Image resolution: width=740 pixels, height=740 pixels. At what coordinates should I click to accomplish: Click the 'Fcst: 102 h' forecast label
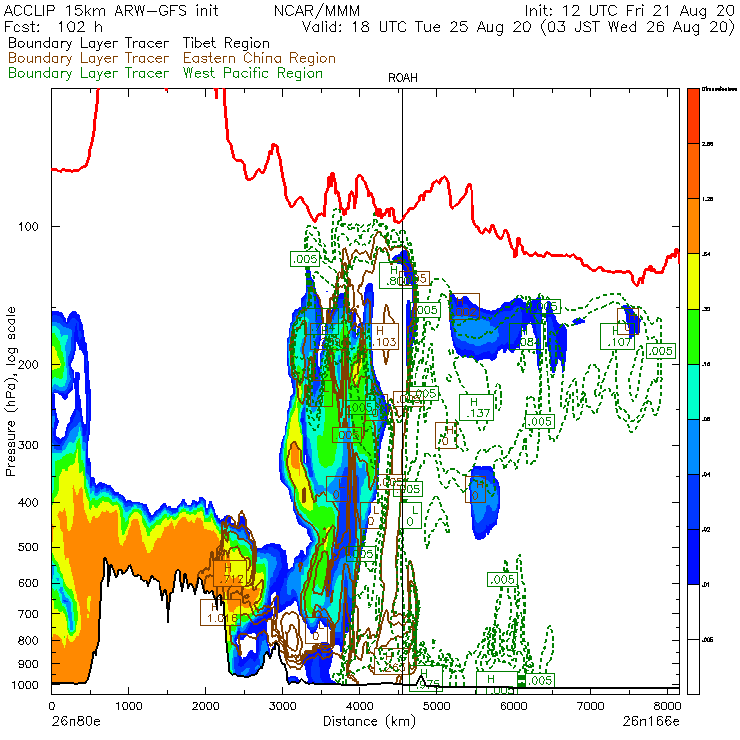coord(53,26)
